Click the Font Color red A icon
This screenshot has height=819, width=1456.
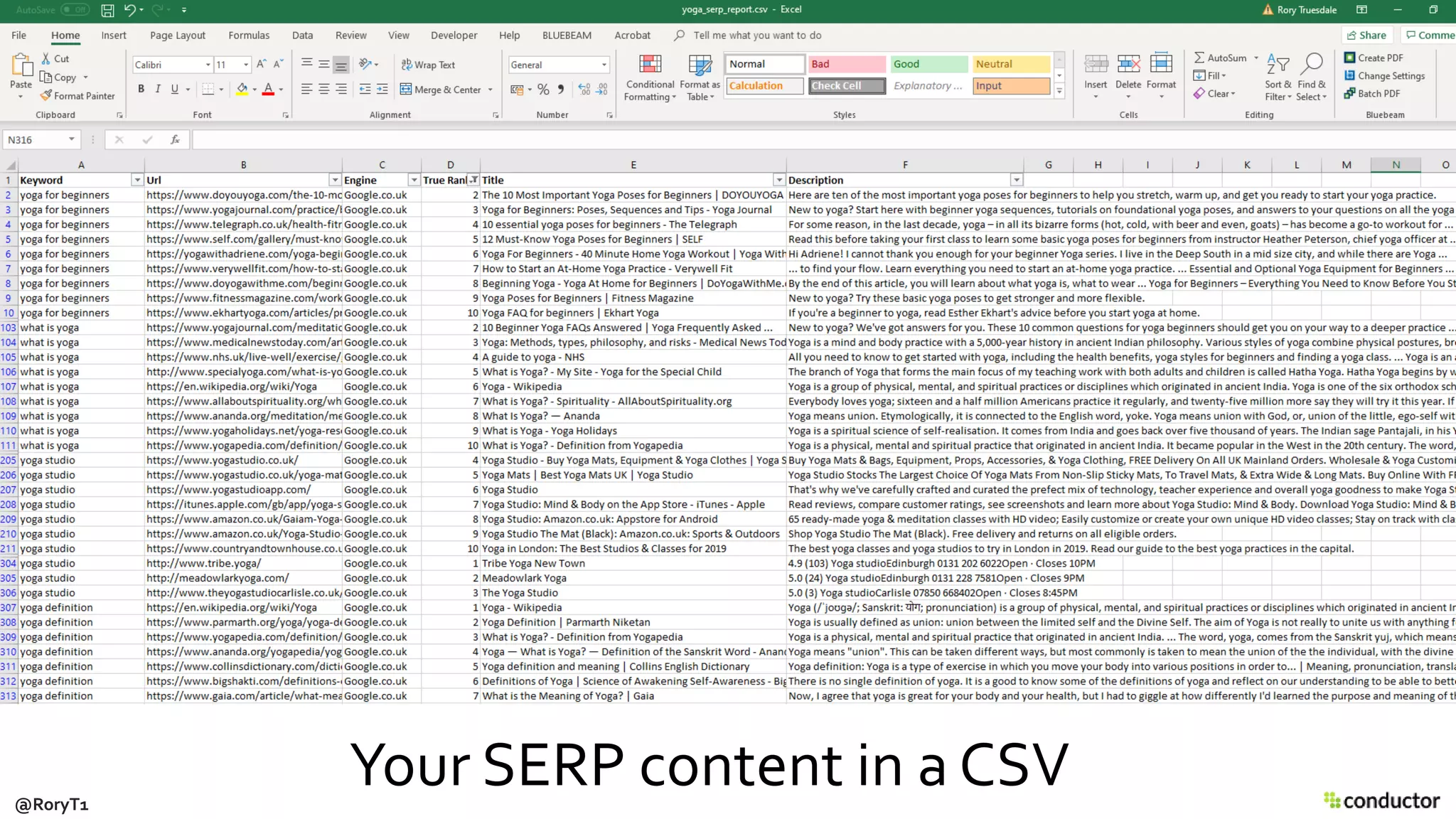click(x=268, y=89)
